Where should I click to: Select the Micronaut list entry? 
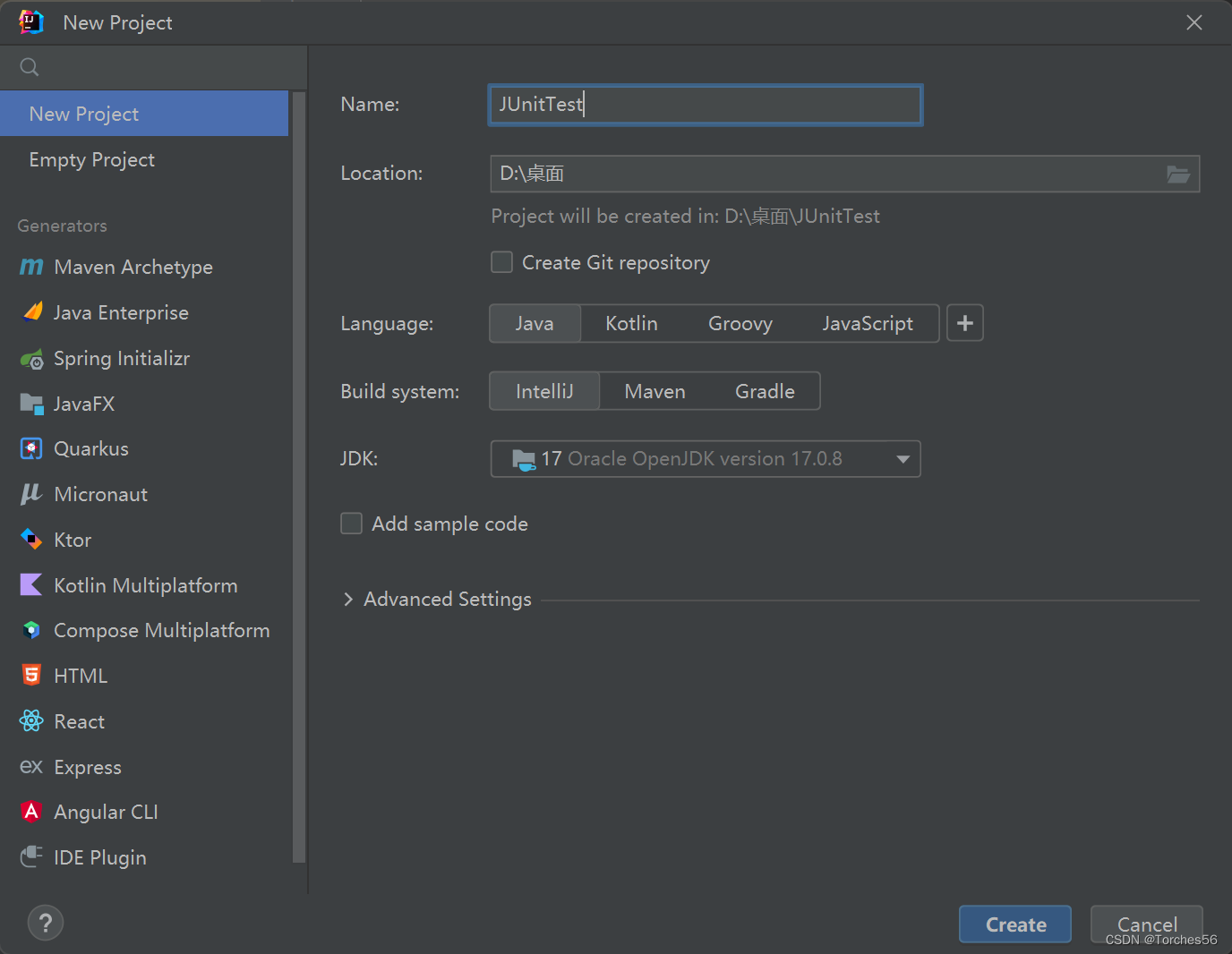click(x=144, y=494)
